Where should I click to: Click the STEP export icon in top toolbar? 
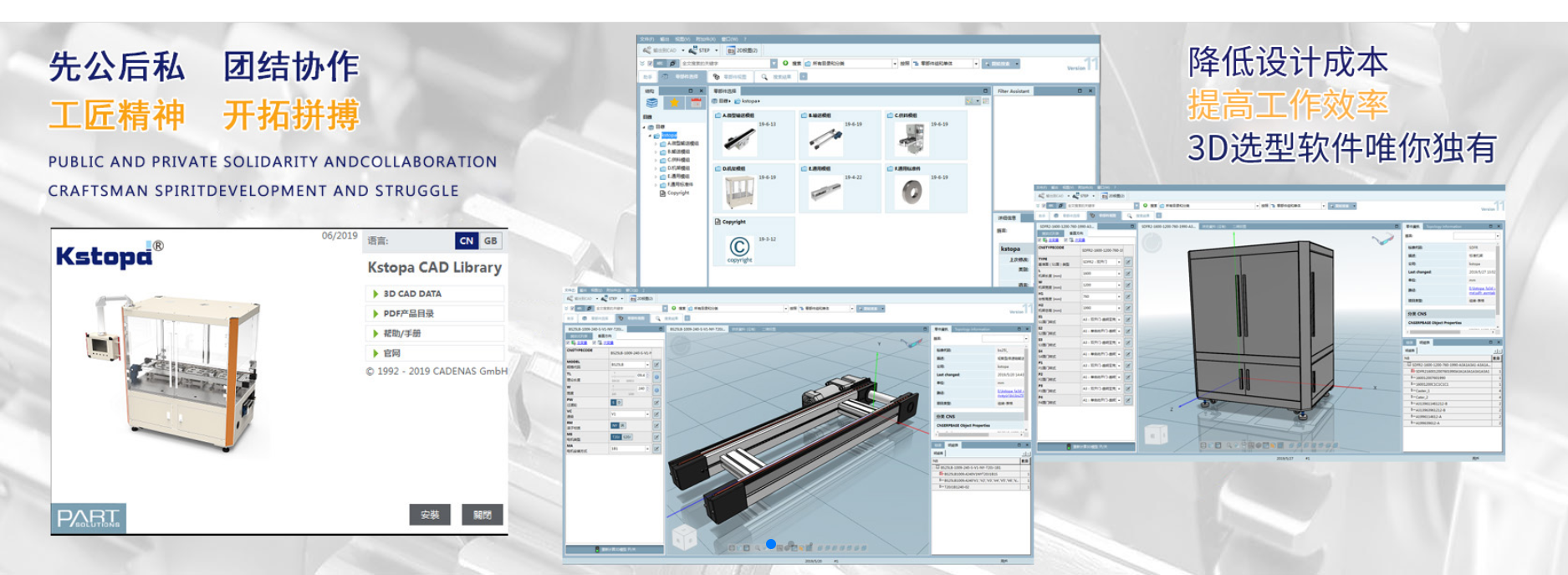pos(699,50)
